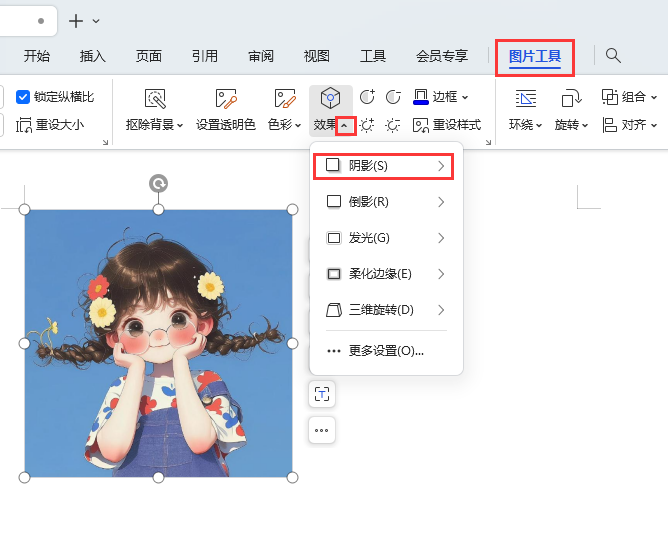Viewport: 668px width, 555px height.
Task: Switch to the 工具 tab
Action: pyautogui.click(x=373, y=56)
